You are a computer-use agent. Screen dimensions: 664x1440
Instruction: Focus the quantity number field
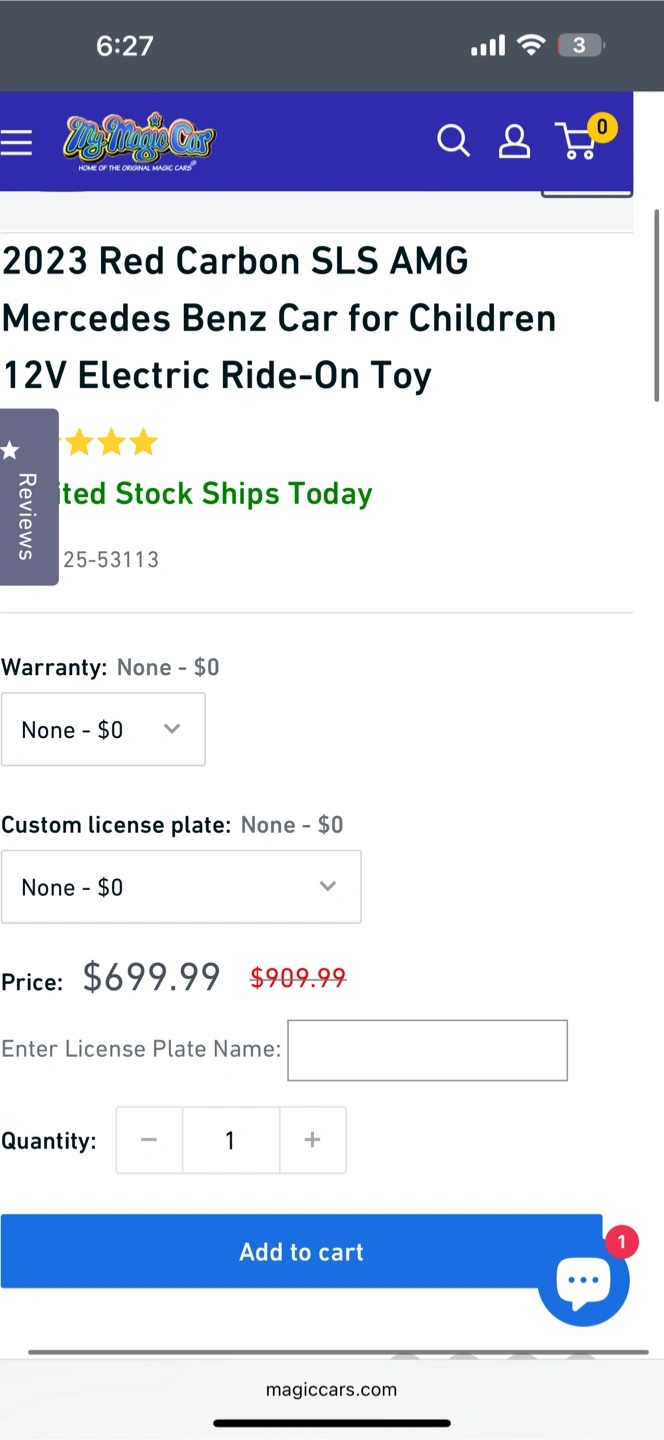[231, 1140]
